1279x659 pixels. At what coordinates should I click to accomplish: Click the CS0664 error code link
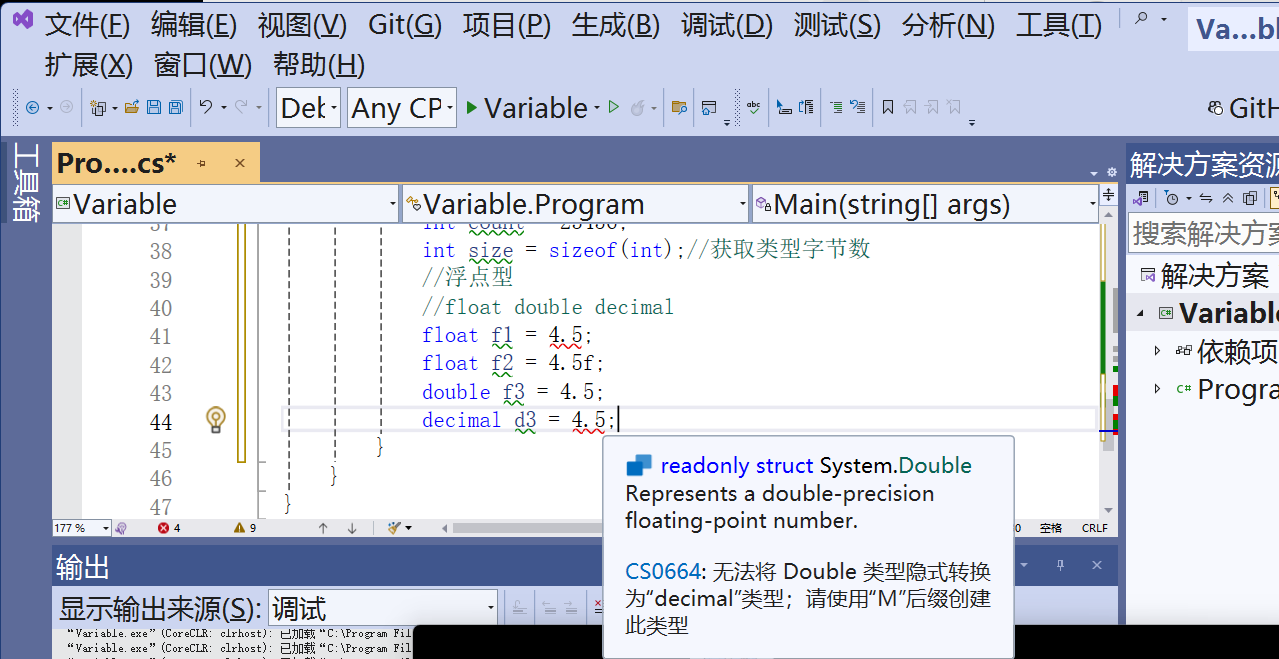(x=661, y=571)
